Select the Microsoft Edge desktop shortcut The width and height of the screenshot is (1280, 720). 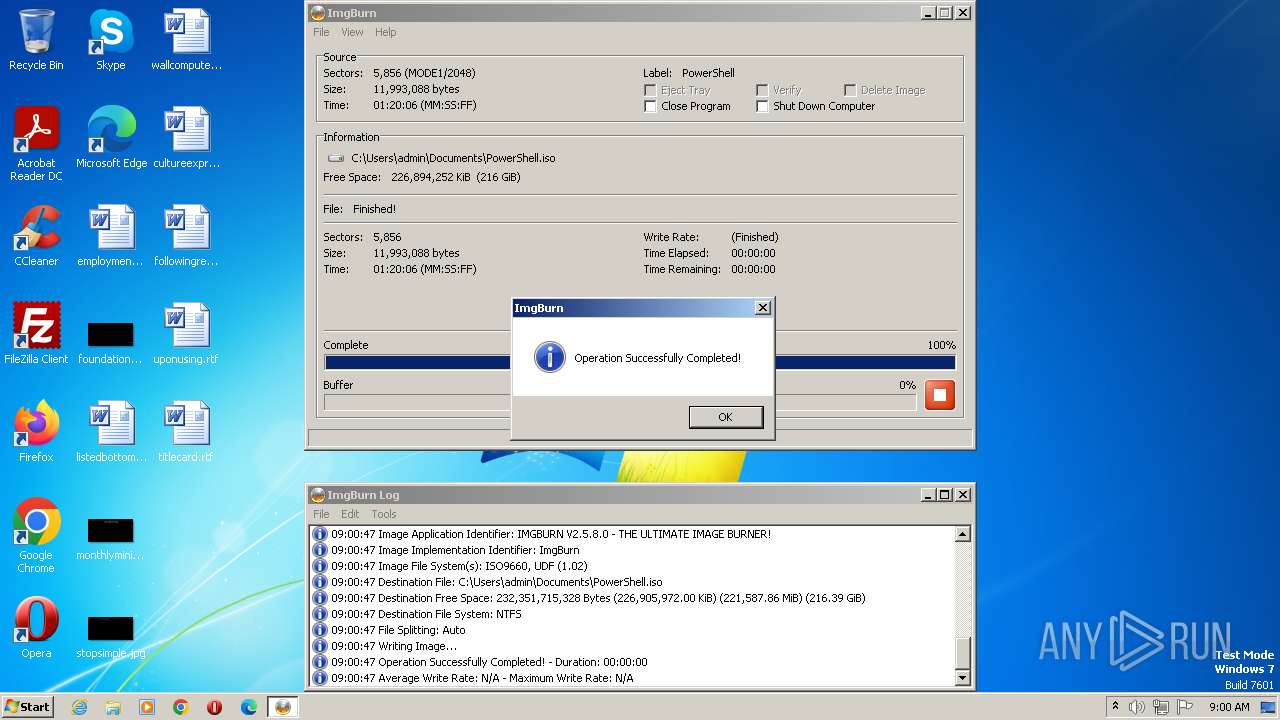pos(111,138)
